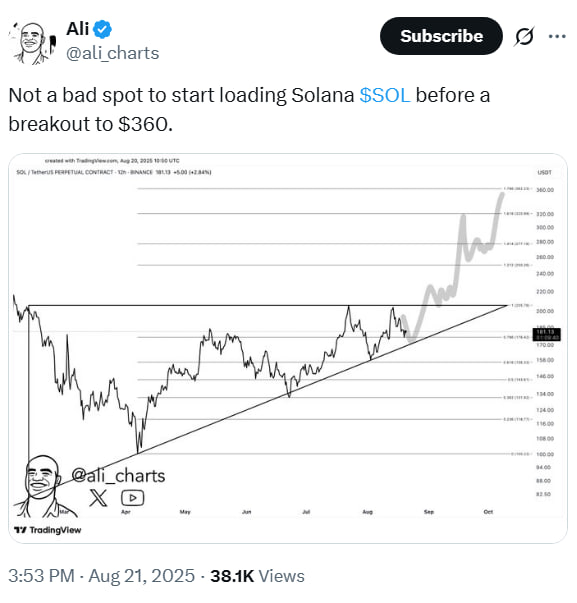Open Ali's profile avatar picture
This screenshot has width=577, height=603.
click(x=33, y=43)
